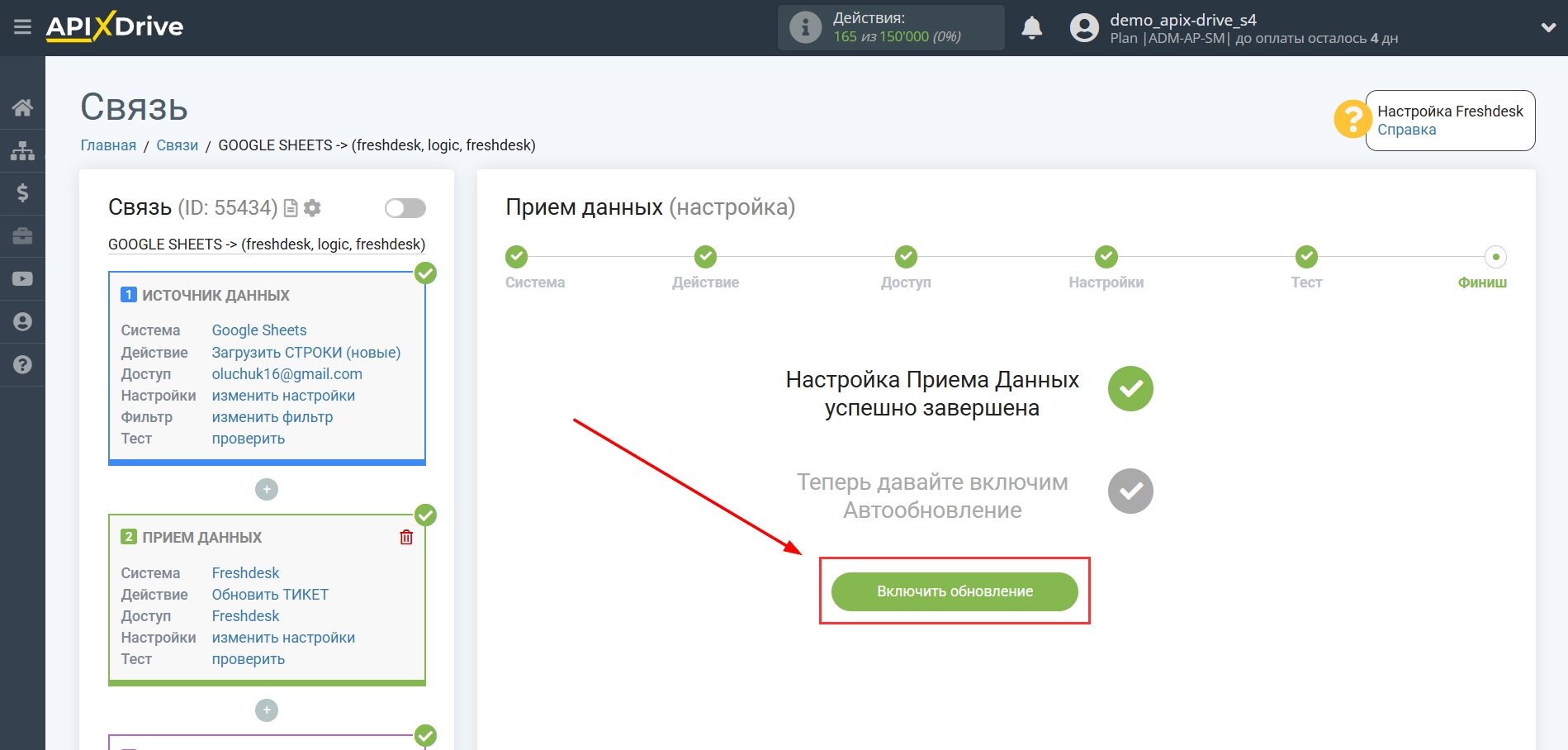Open connection settings gear icon
Image resolution: width=1568 pixels, height=750 pixels.
coord(312,208)
